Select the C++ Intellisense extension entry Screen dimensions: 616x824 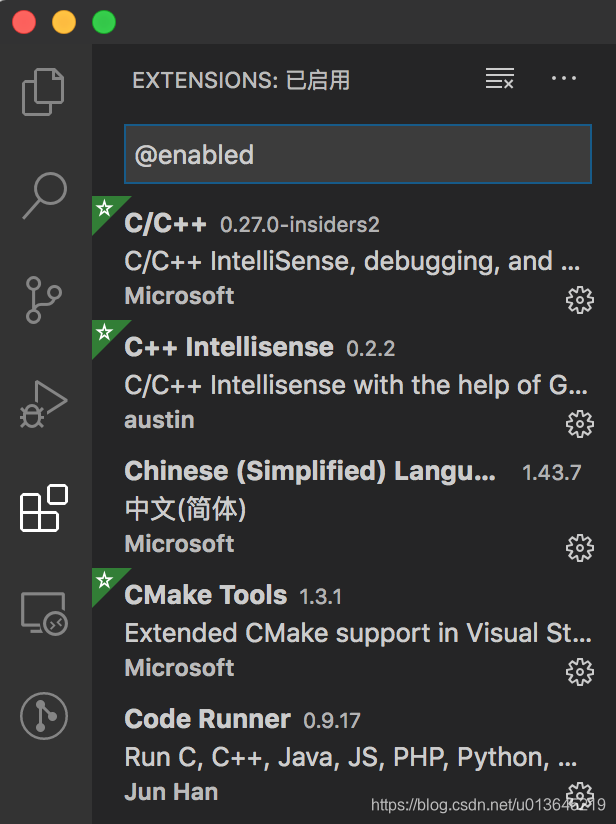click(x=340, y=383)
